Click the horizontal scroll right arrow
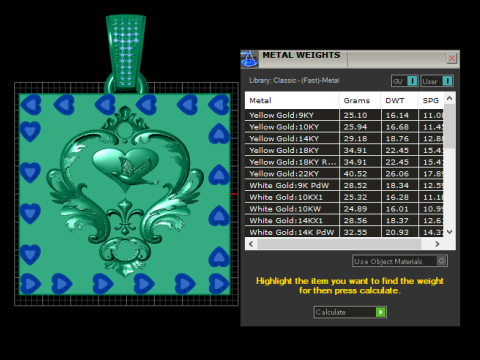The width and height of the screenshot is (480, 360). [437, 244]
